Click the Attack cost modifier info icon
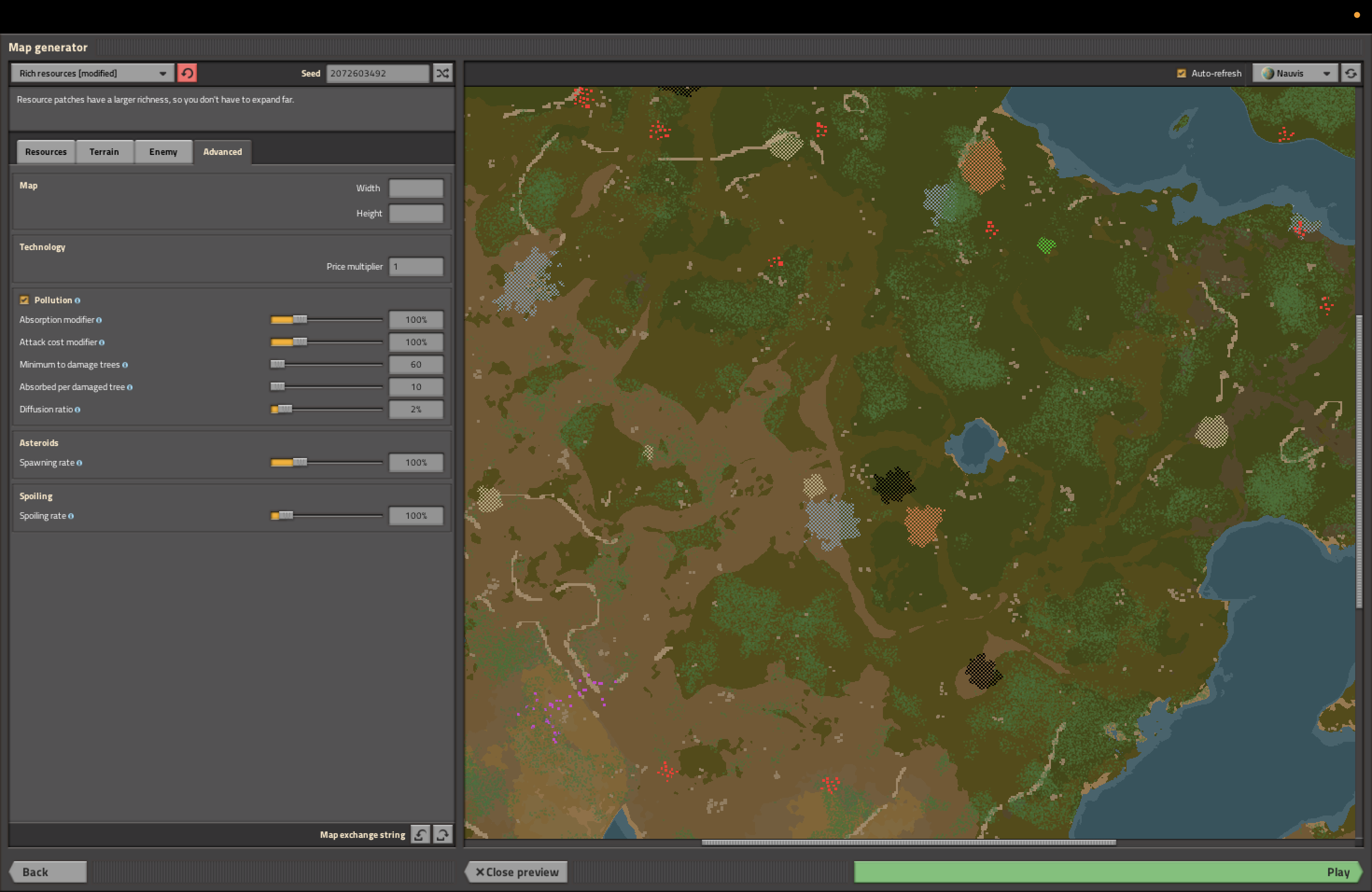 [101, 343]
